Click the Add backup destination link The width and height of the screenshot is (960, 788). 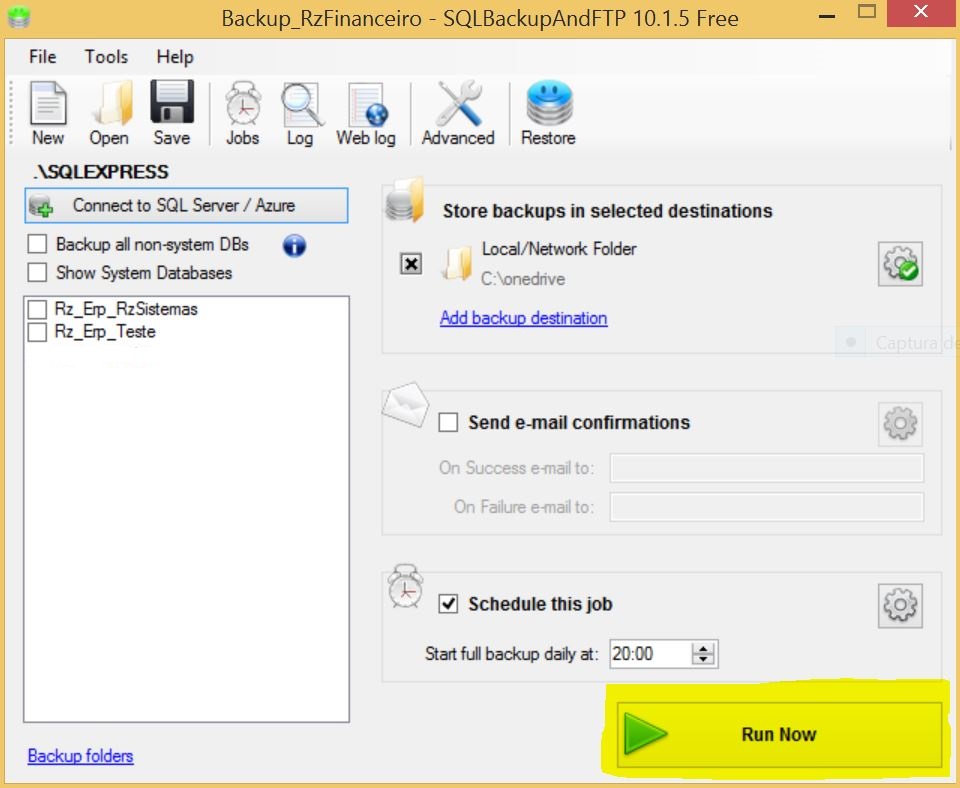tap(523, 318)
